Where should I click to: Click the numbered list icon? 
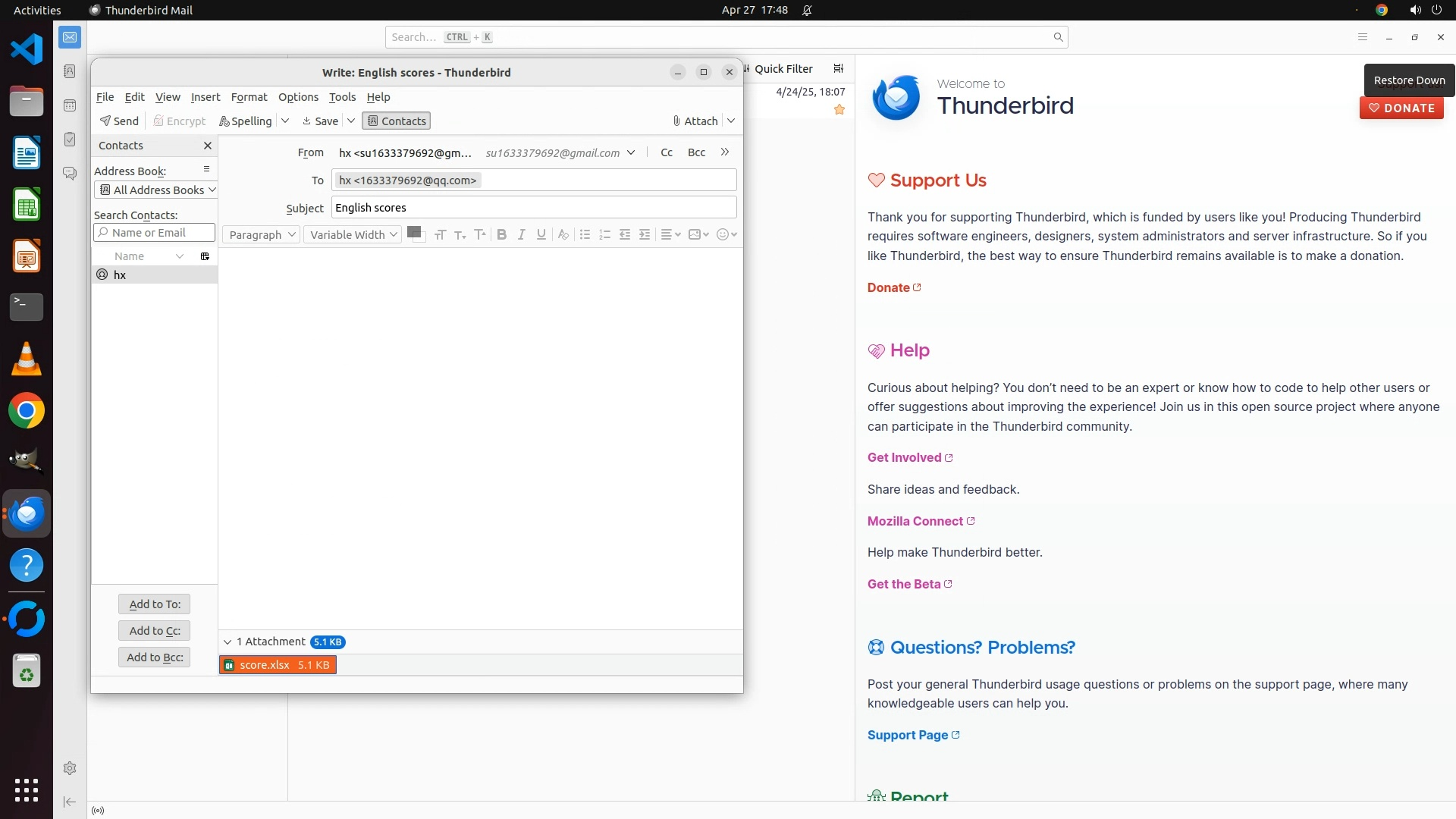[604, 235]
